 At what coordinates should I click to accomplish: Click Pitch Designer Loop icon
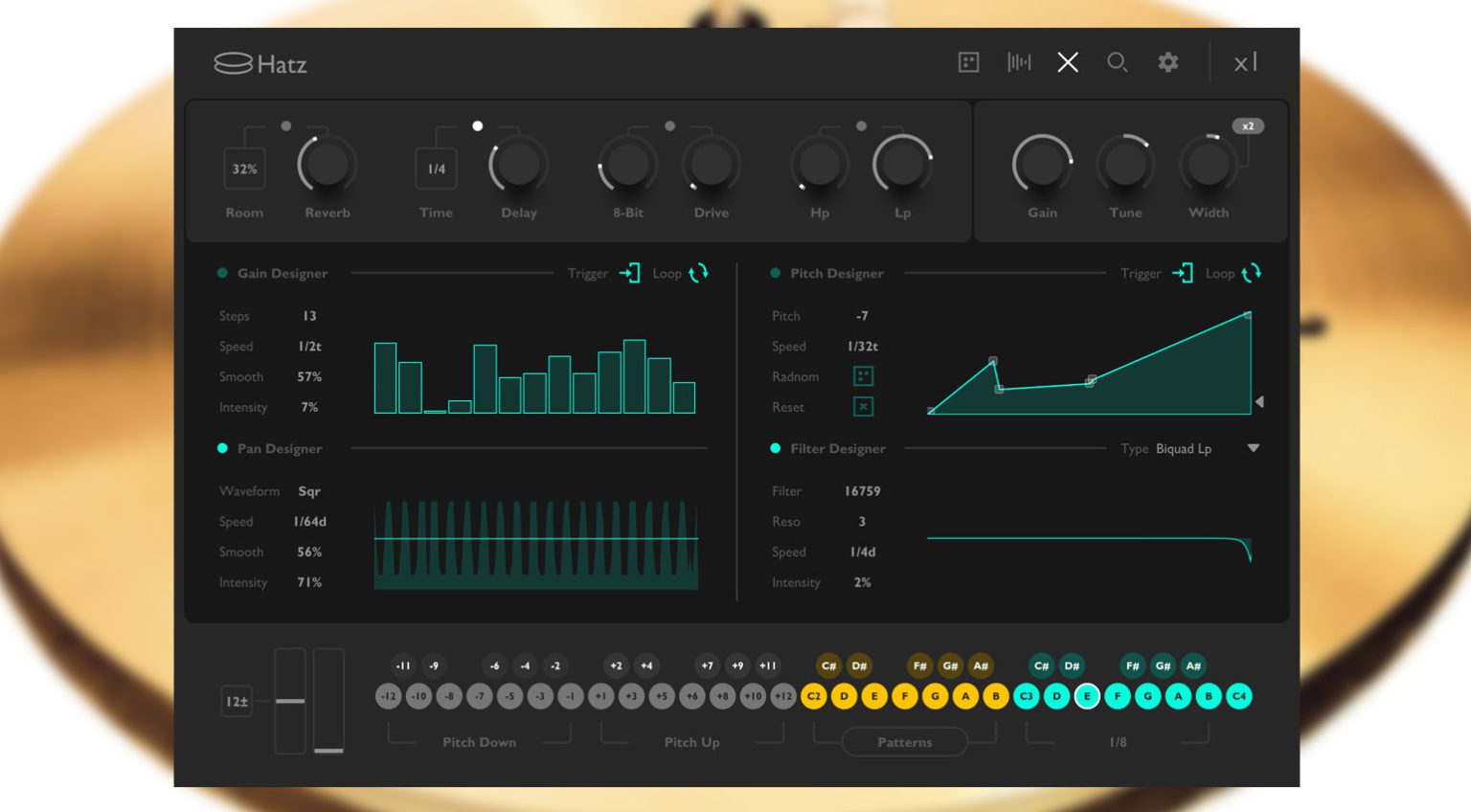(x=1252, y=273)
